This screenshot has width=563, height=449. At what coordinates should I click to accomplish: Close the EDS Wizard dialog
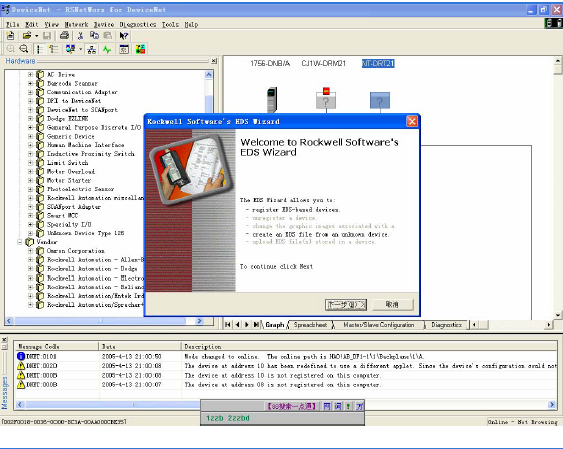(412, 121)
